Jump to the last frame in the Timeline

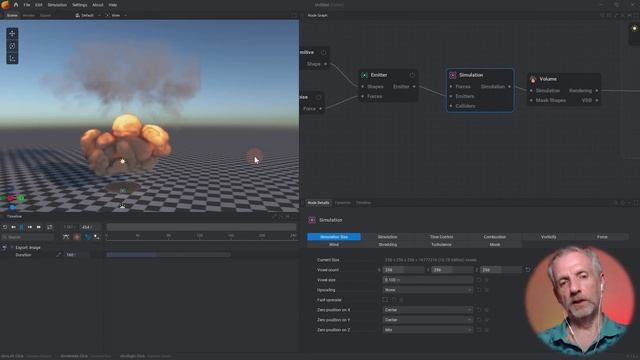point(39,227)
